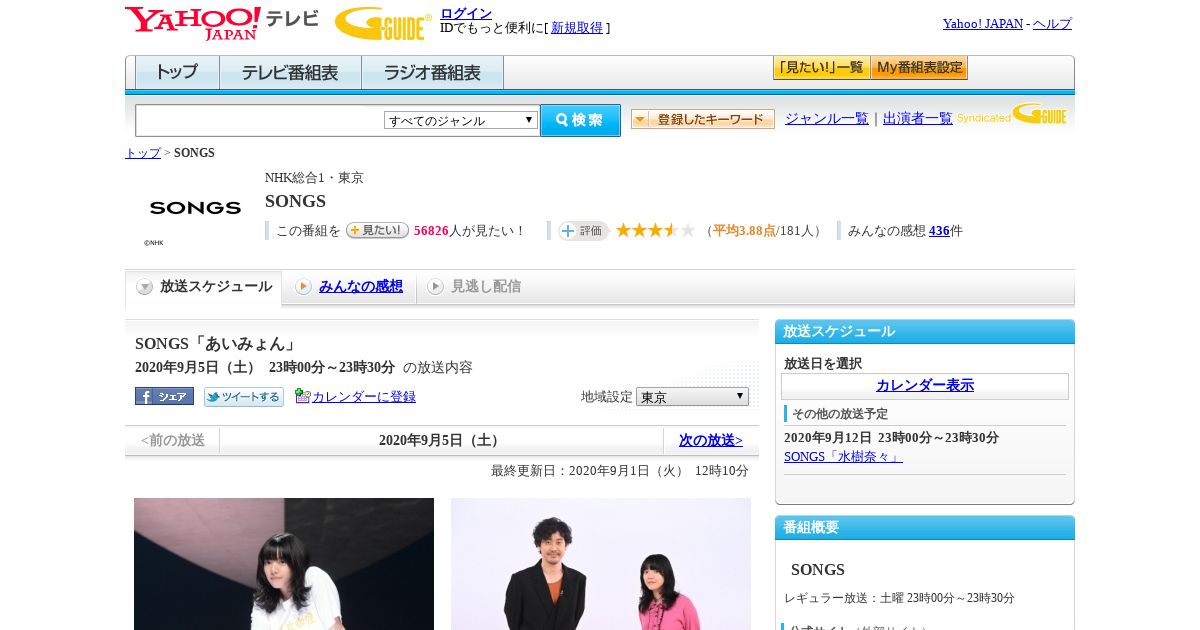Open region dropdown showing 東京
Screen dimensions: 1200x630
click(x=692, y=396)
